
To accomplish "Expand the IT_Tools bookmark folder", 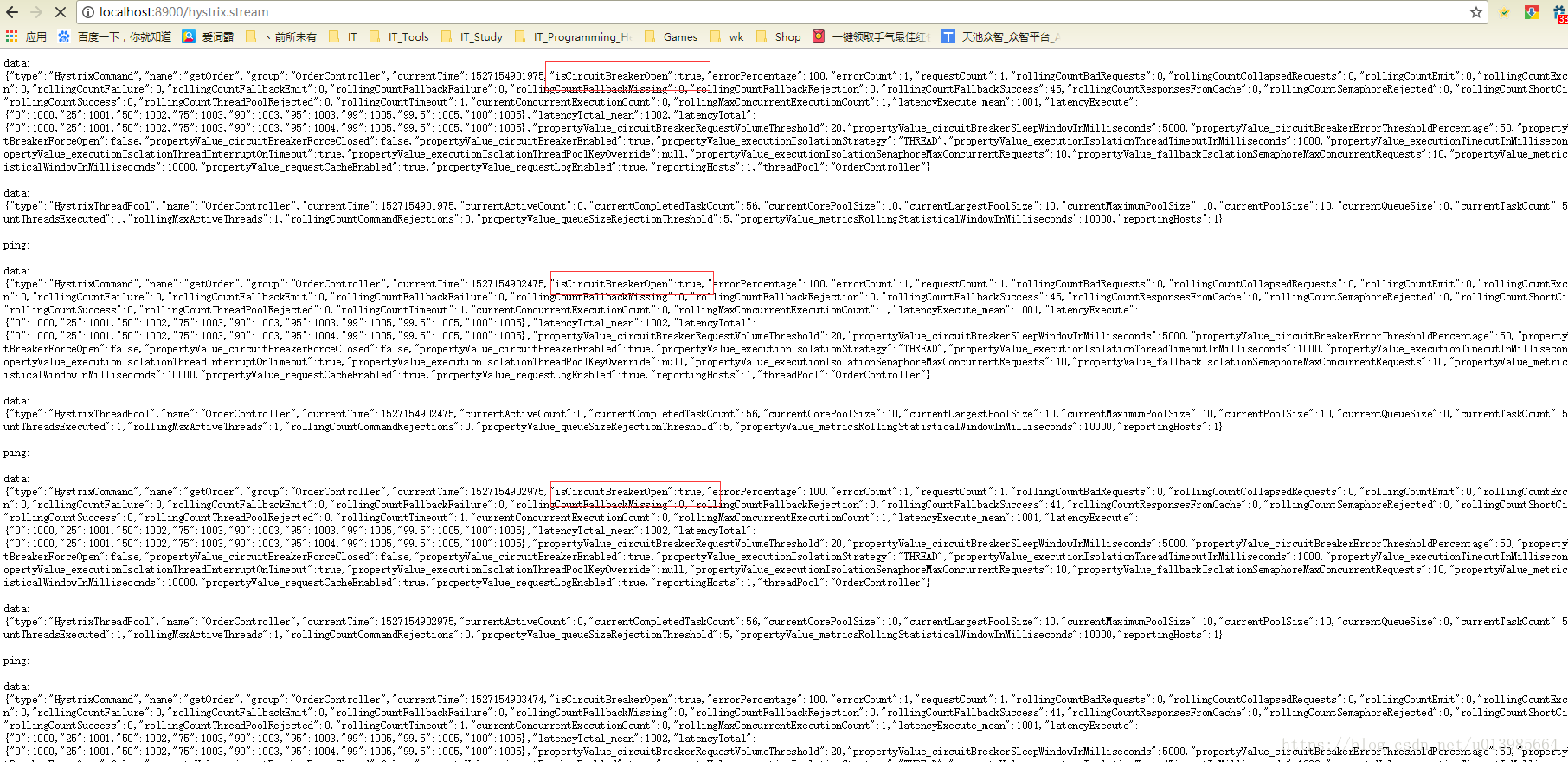I will [399, 36].
